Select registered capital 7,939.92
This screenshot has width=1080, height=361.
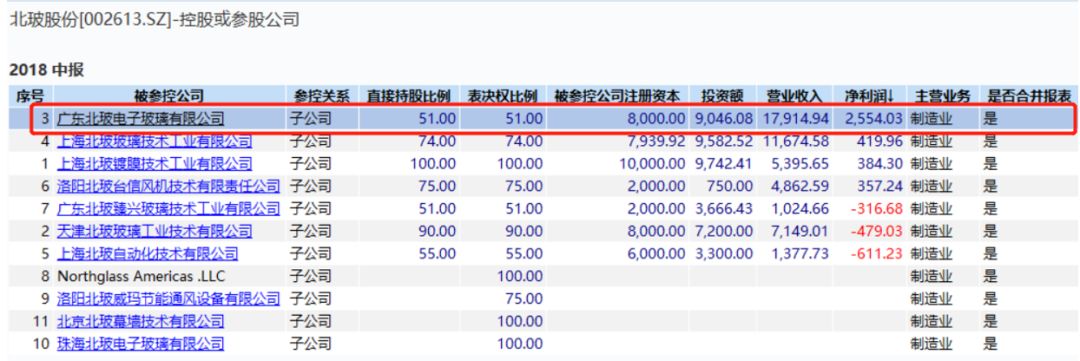pos(656,142)
